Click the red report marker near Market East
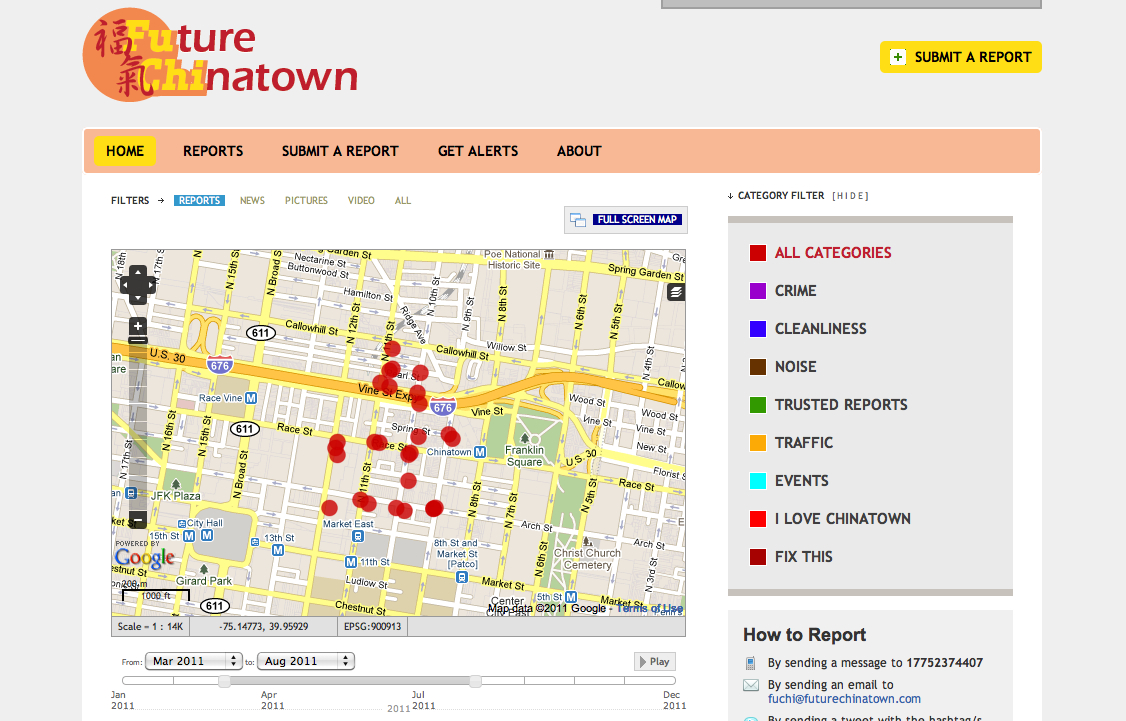Screen dimensions: 1126x721 pyautogui.click(x=330, y=508)
